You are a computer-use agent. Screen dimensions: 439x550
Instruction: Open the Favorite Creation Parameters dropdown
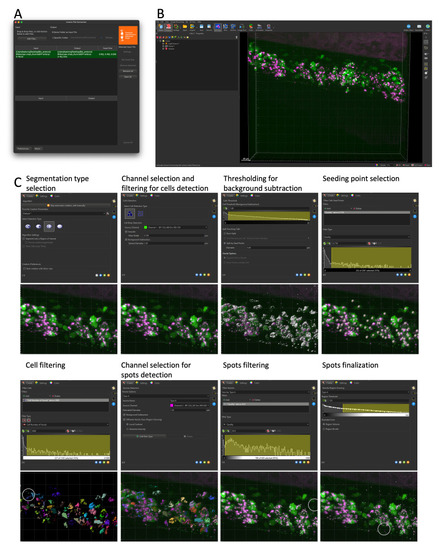[x=64, y=213]
